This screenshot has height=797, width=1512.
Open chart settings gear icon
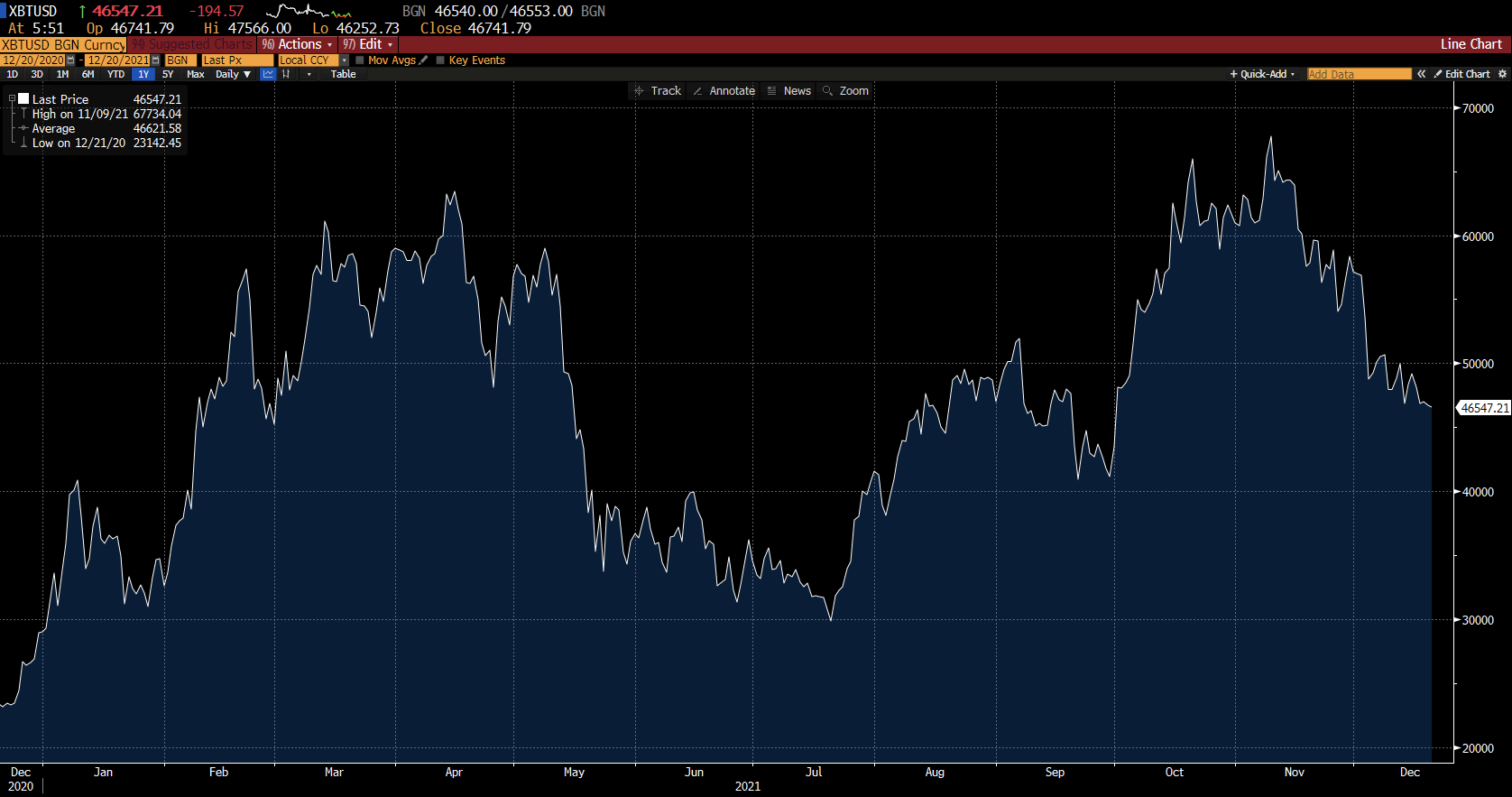1502,74
